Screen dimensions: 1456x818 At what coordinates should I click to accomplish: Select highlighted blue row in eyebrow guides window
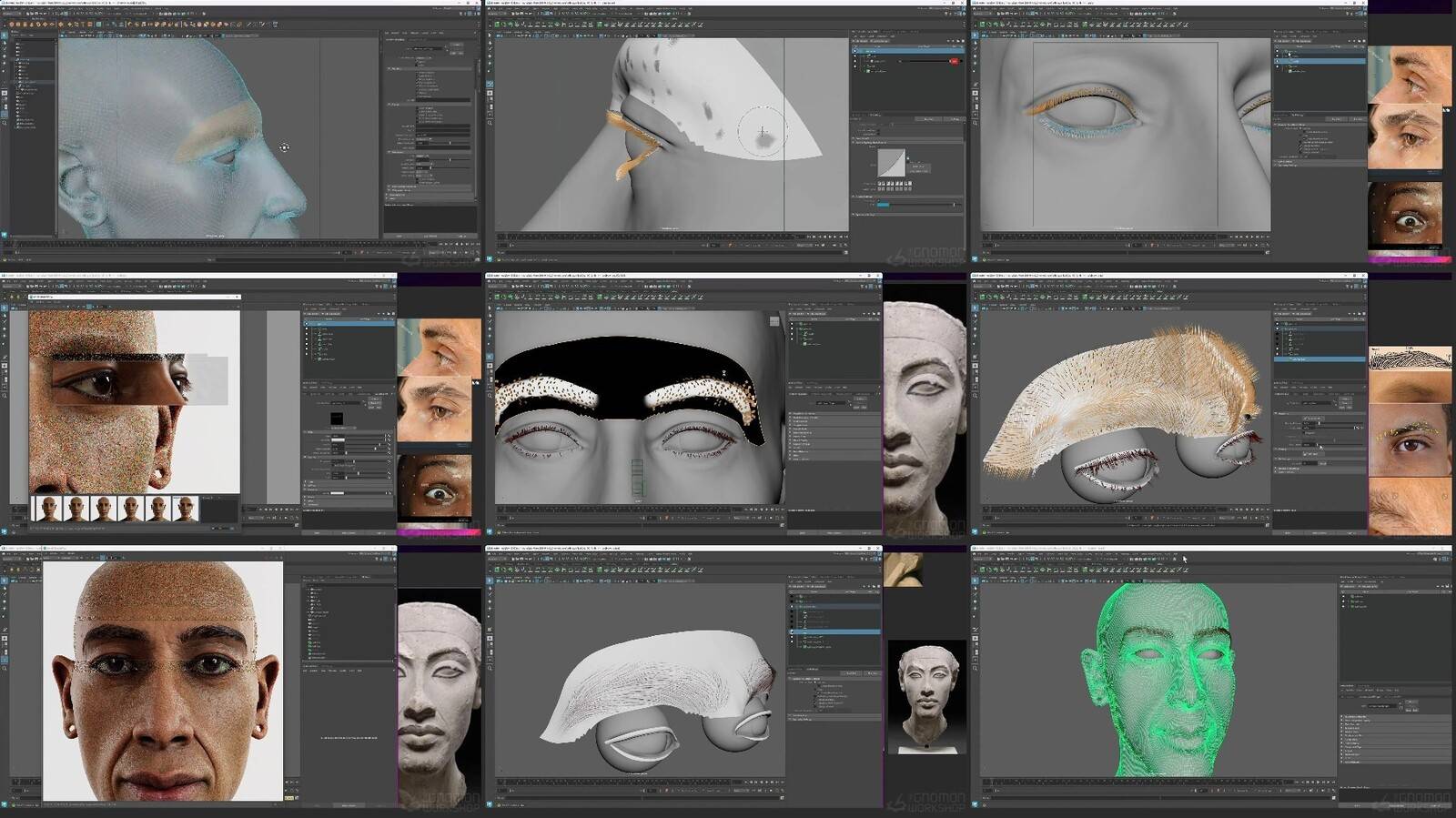[x=1319, y=359]
